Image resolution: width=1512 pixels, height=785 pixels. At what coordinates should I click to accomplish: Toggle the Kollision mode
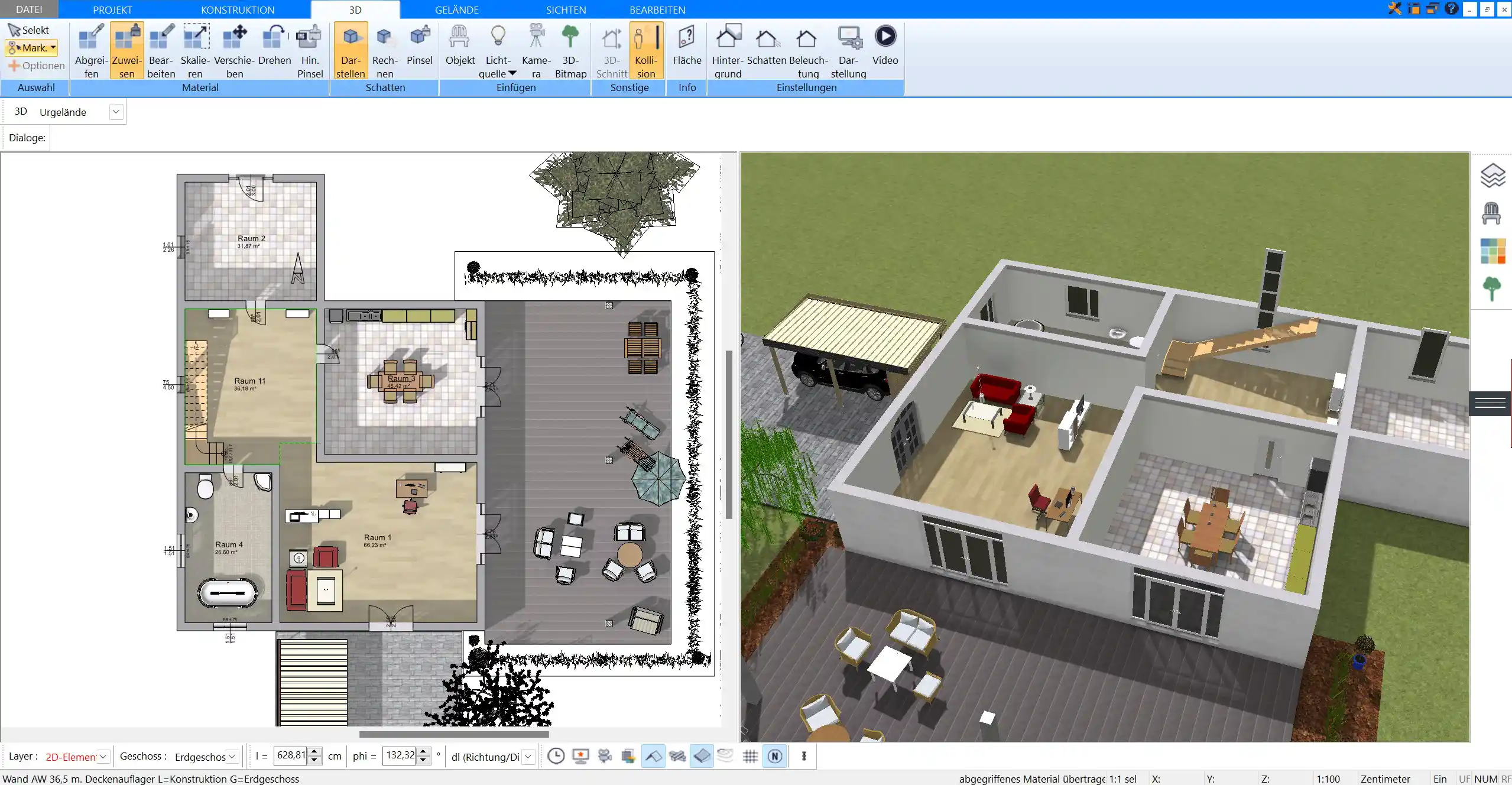point(646,51)
